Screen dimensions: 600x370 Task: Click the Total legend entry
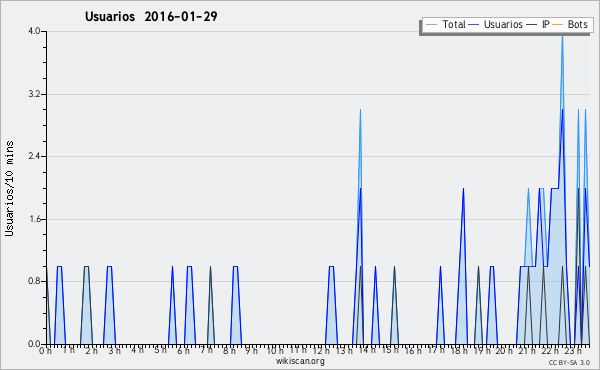445,25
